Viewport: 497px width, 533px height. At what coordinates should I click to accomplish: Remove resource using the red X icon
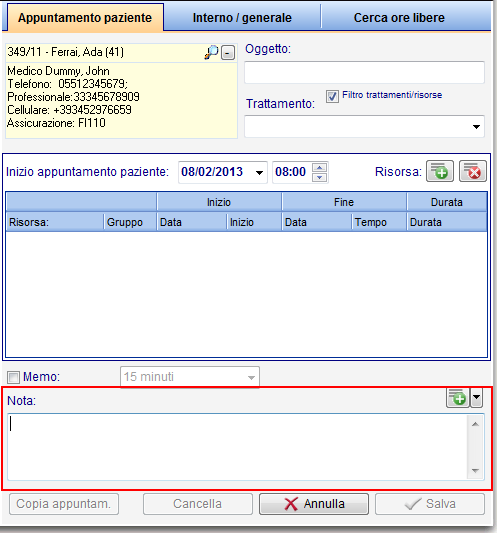(473, 171)
